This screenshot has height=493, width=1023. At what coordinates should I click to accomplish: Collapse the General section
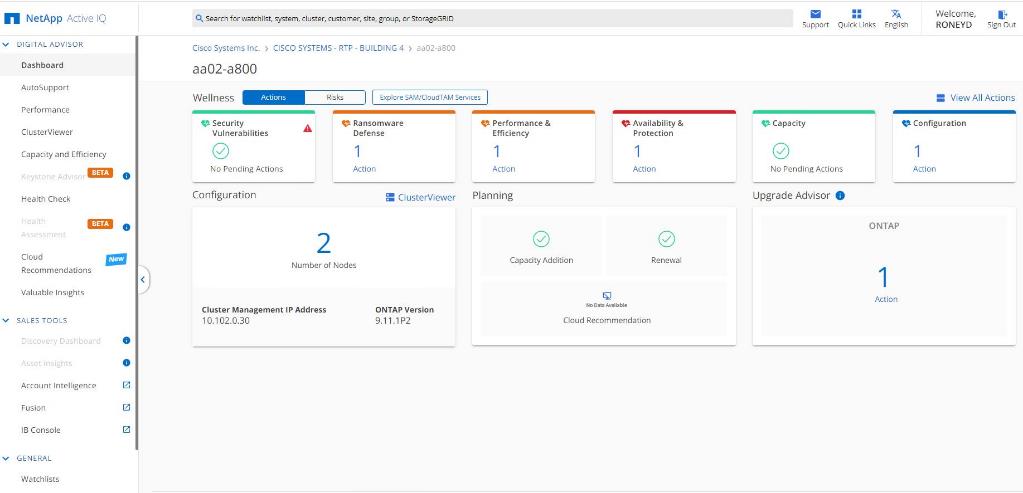(7, 458)
